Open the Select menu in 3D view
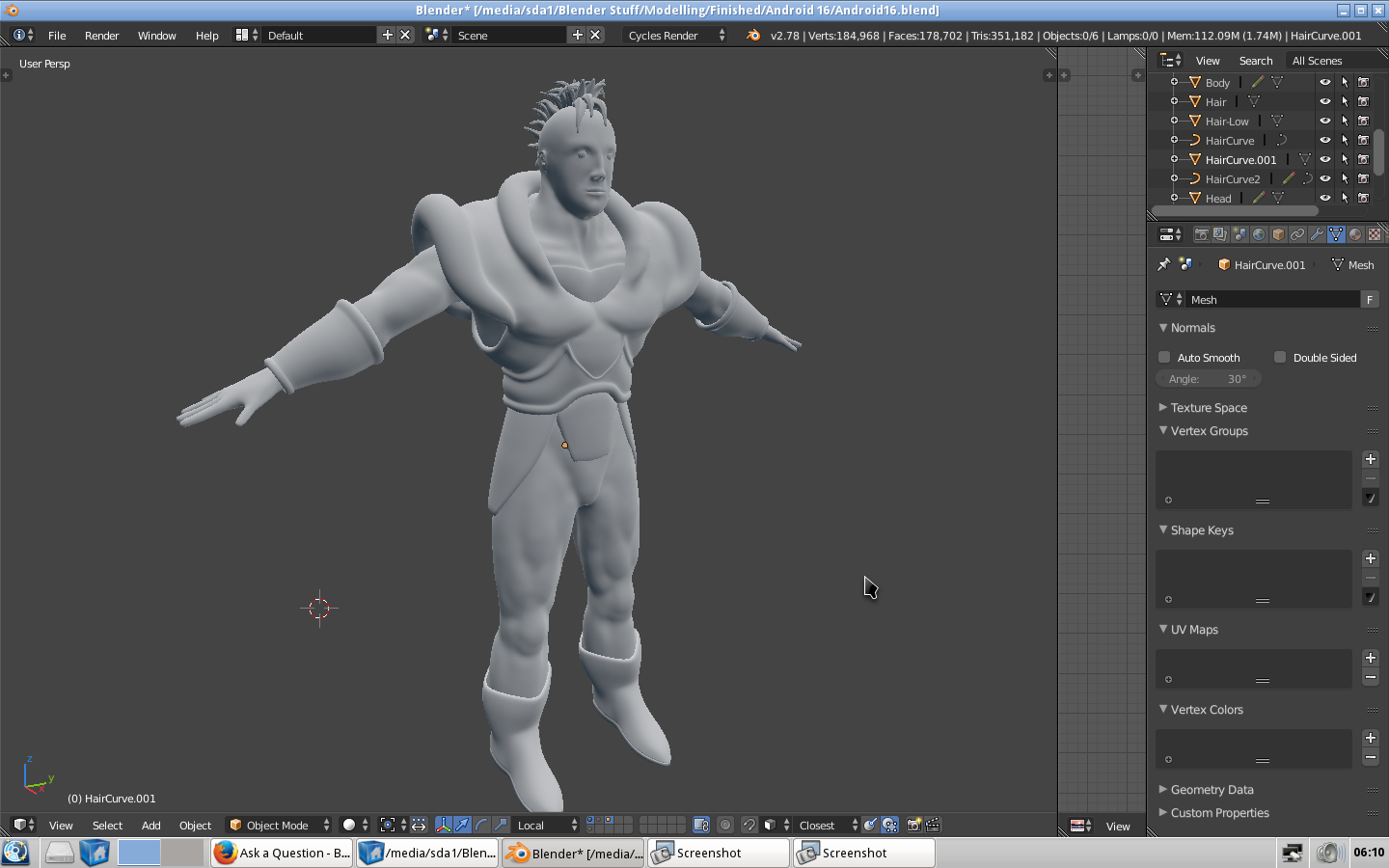Screen dimensions: 1389x868 pyautogui.click(x=107, y=825)
